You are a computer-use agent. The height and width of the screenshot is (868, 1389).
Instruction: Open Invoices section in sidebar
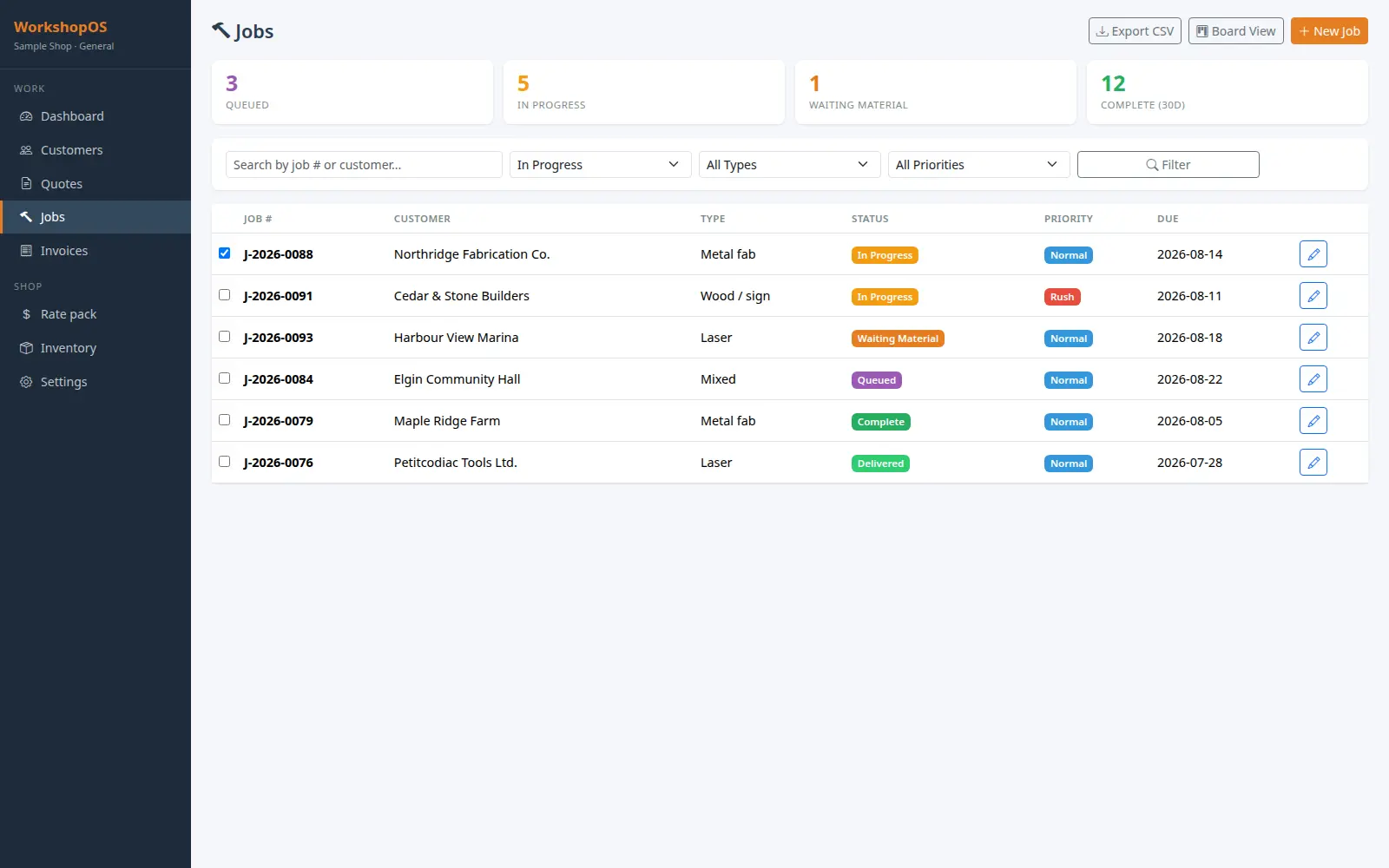pos(95,251)
